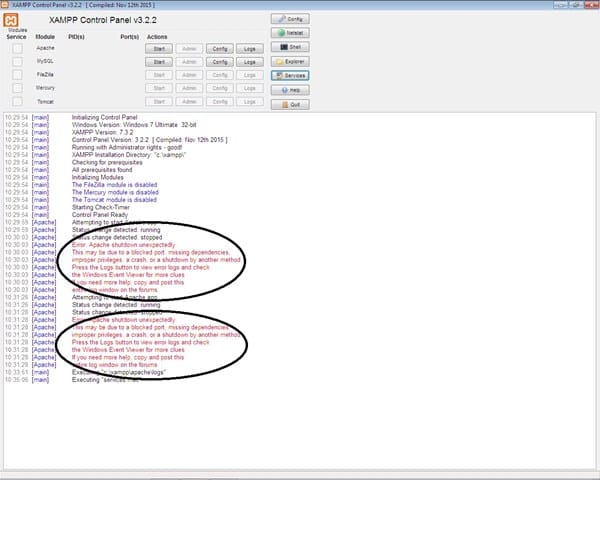Start the MySQL module
The image size is (600, 551).
159,62
